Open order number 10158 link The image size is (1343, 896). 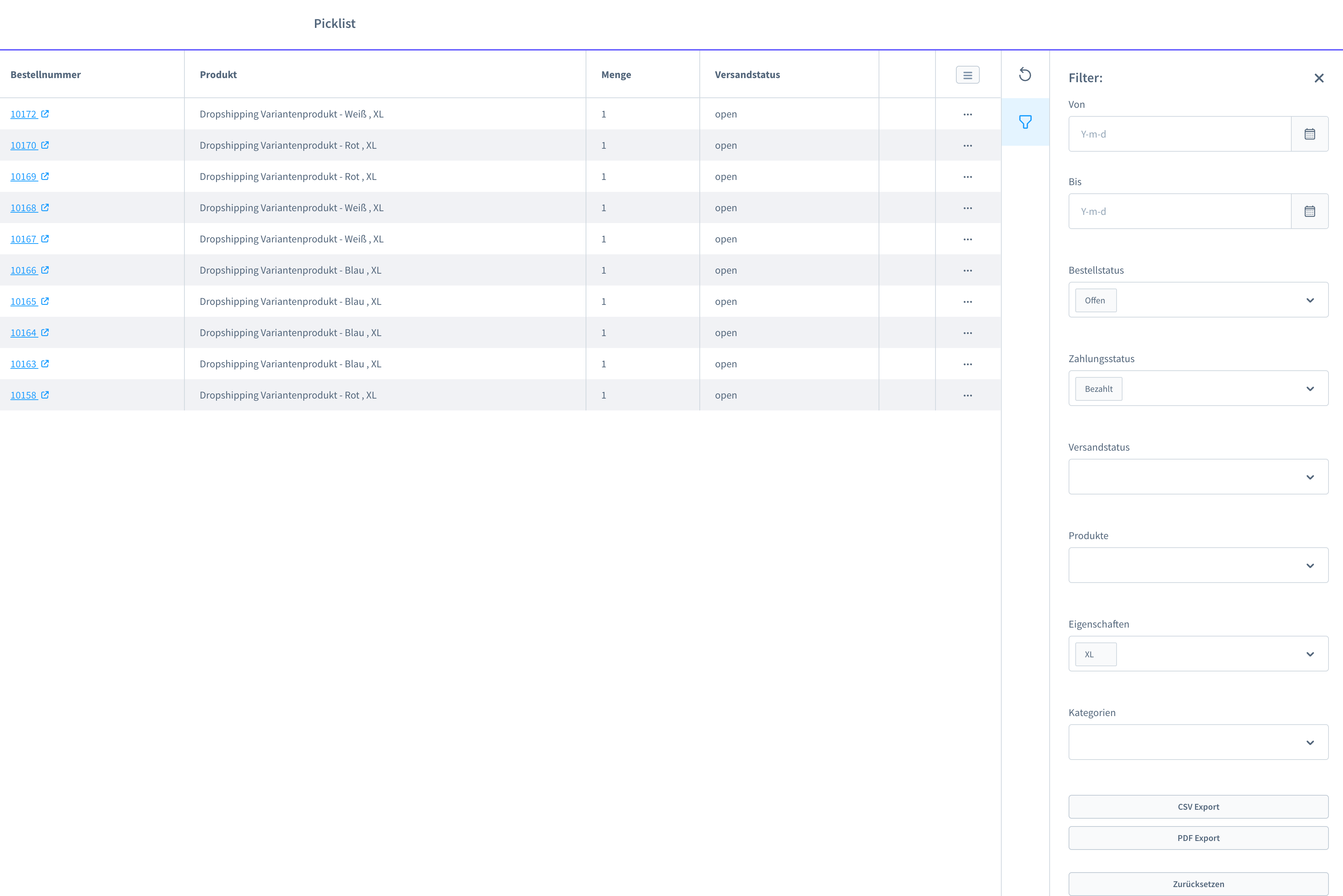click(23, 396)
